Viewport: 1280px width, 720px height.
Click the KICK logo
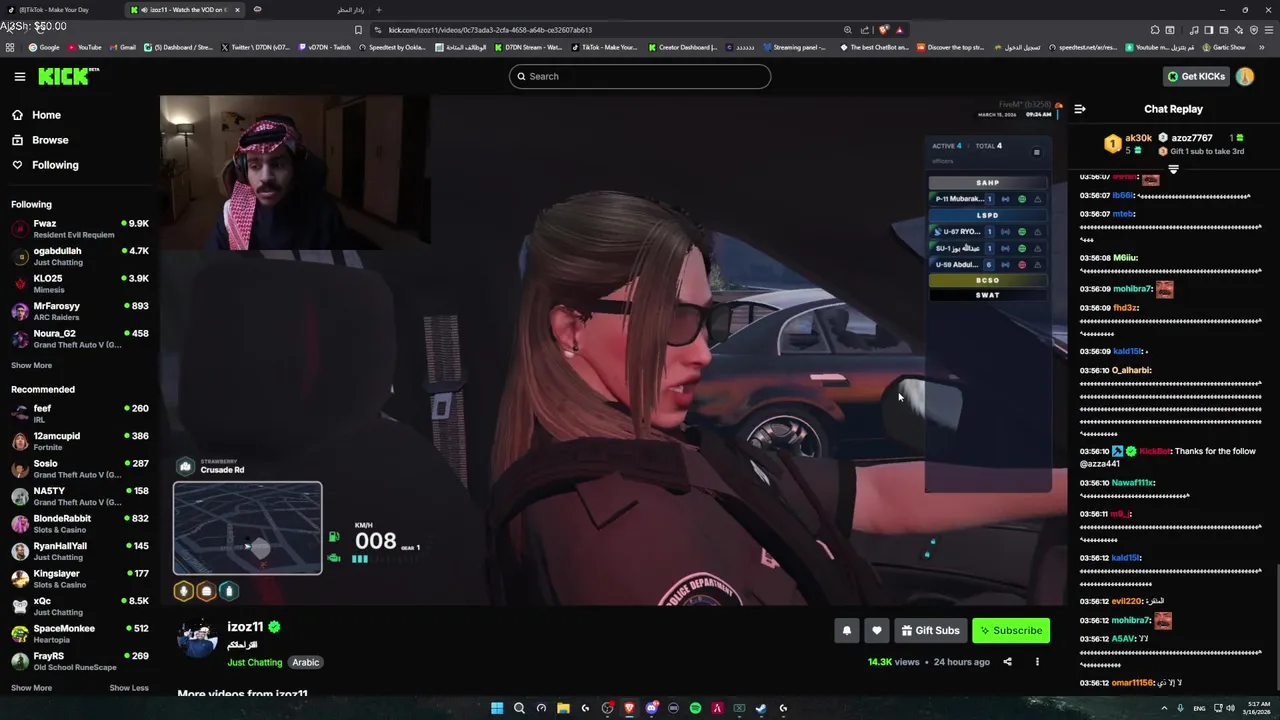tap(68, 76)
